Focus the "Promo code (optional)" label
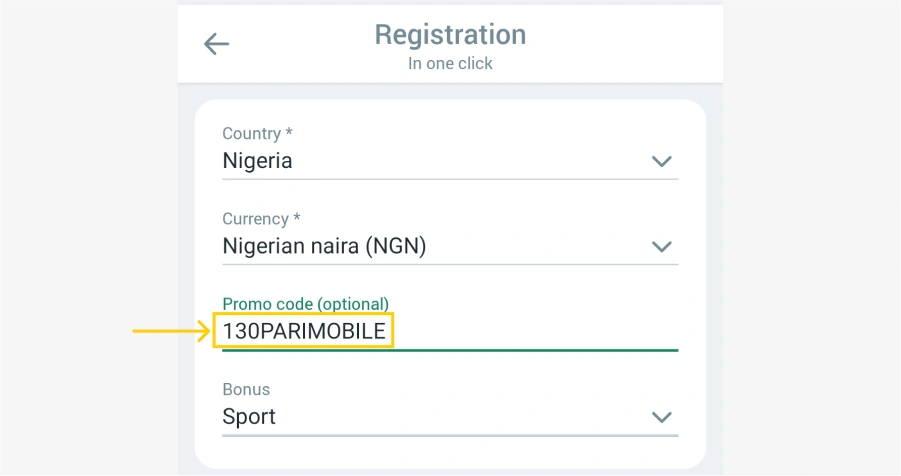 pos(305,304)
